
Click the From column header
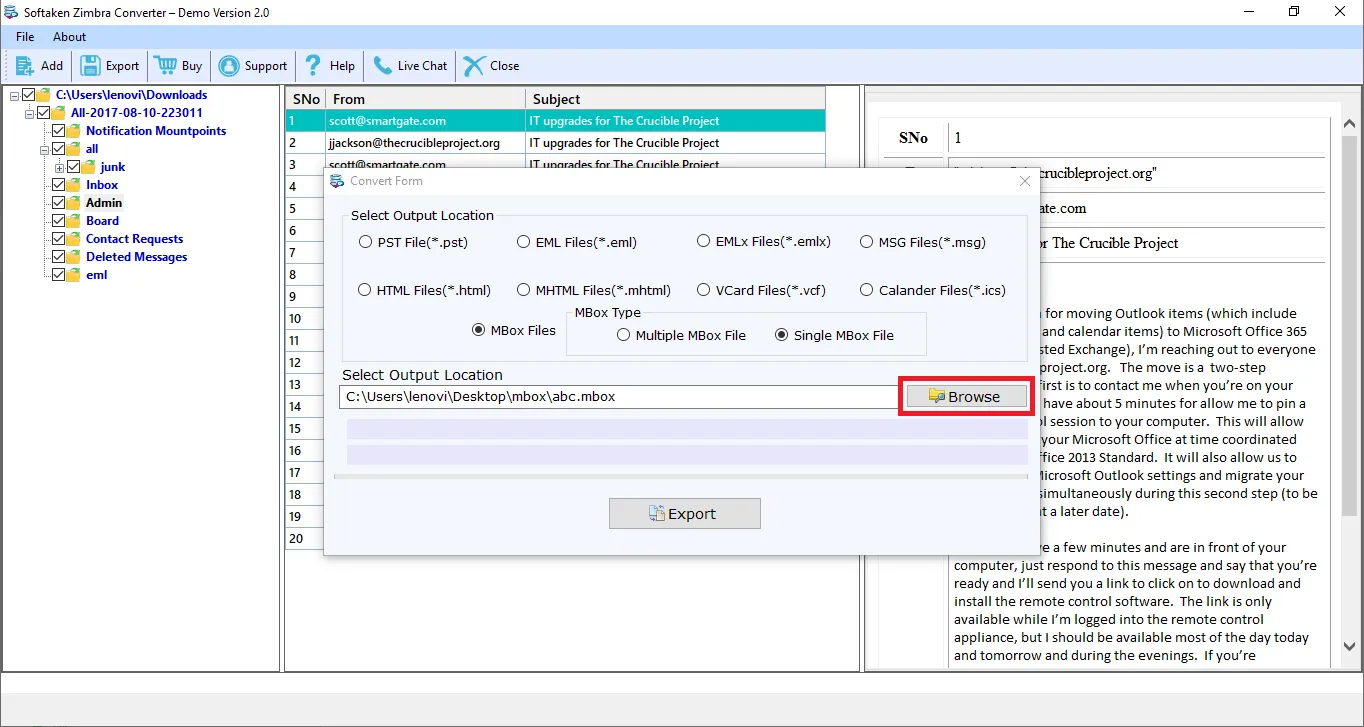coord(426,99)
